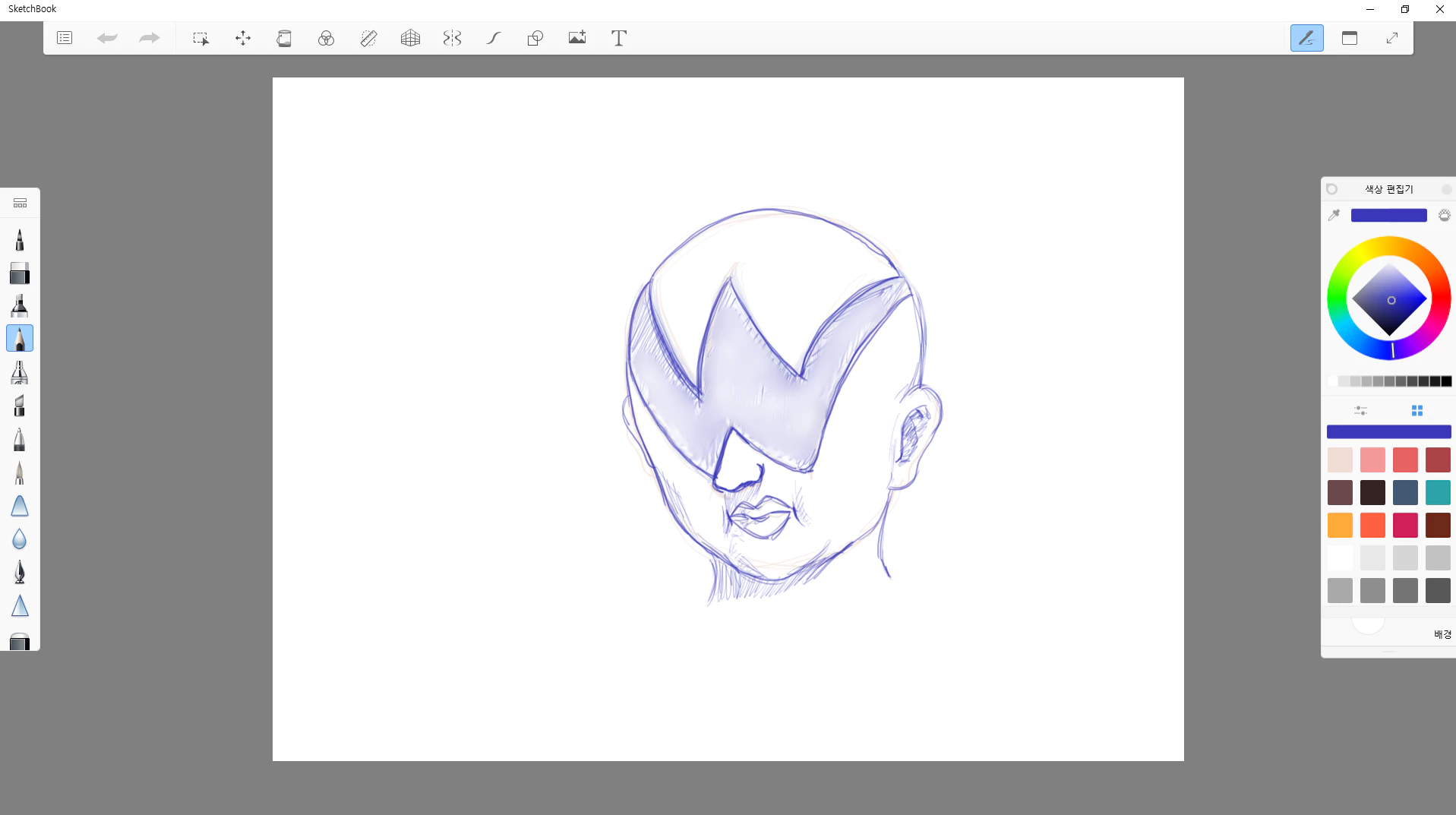Click the wide blue color bar above swatches
Viewport: 1456px width, 815px height.
tap(1388, 431)
